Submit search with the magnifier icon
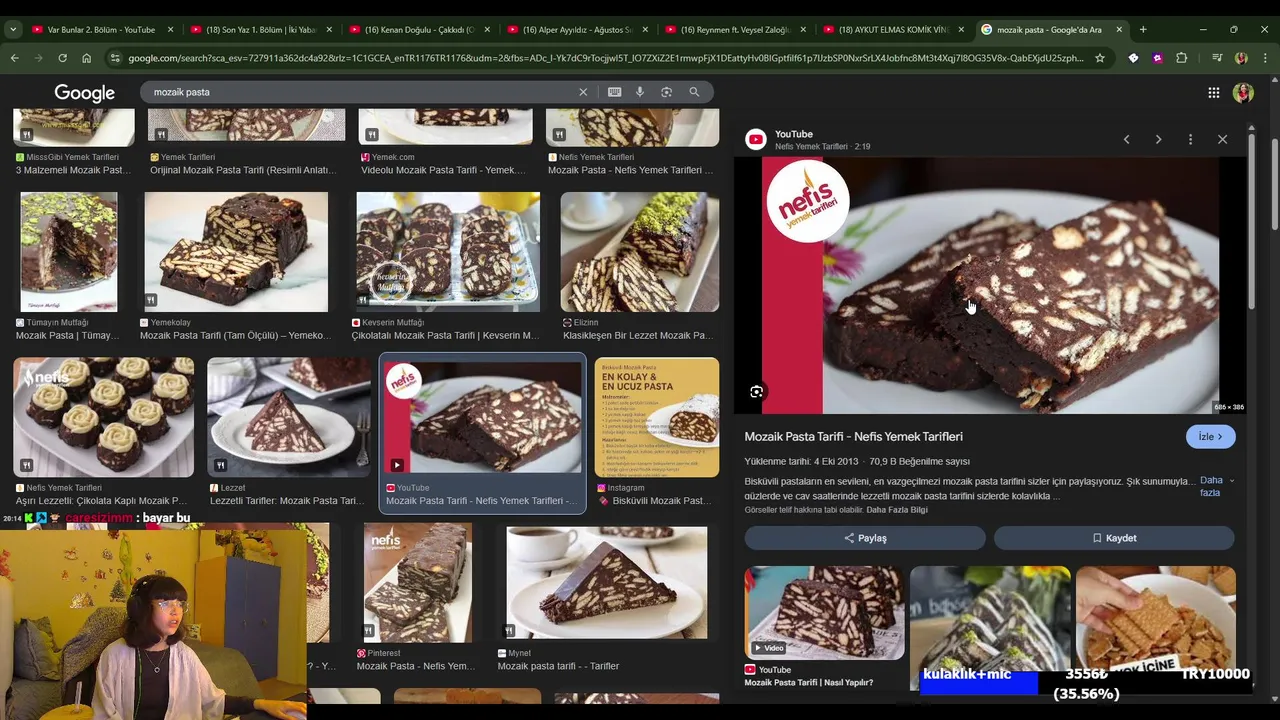This screenshot has width=1280, height=720. [x=694, y=92]
